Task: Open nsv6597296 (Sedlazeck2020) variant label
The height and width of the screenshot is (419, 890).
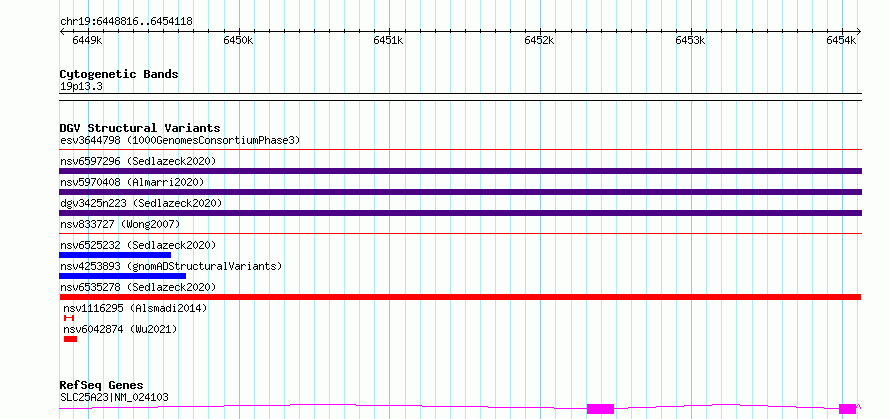Action: click(x=138, y=161)
